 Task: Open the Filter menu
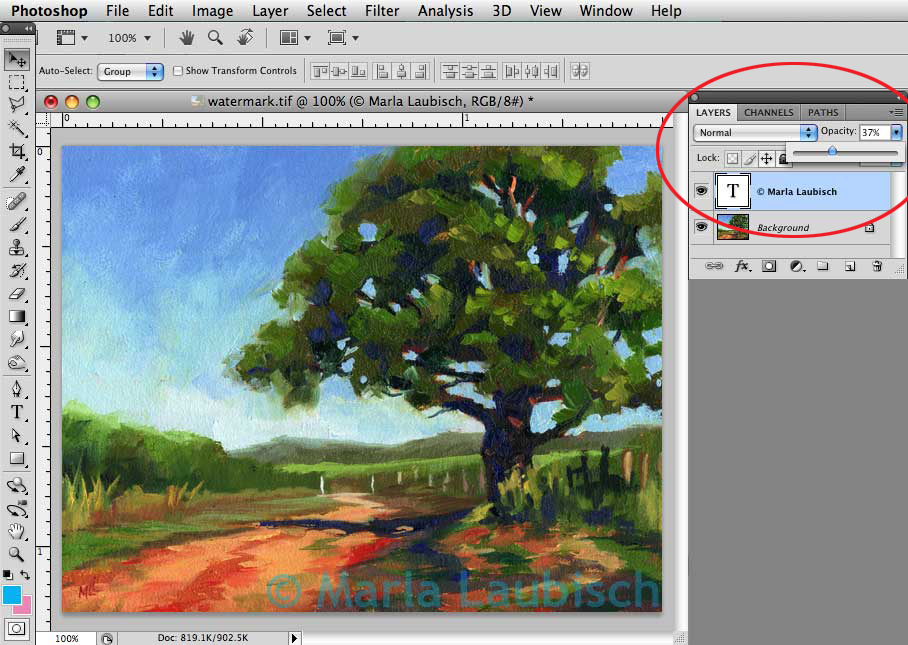(x=382, y=11)
